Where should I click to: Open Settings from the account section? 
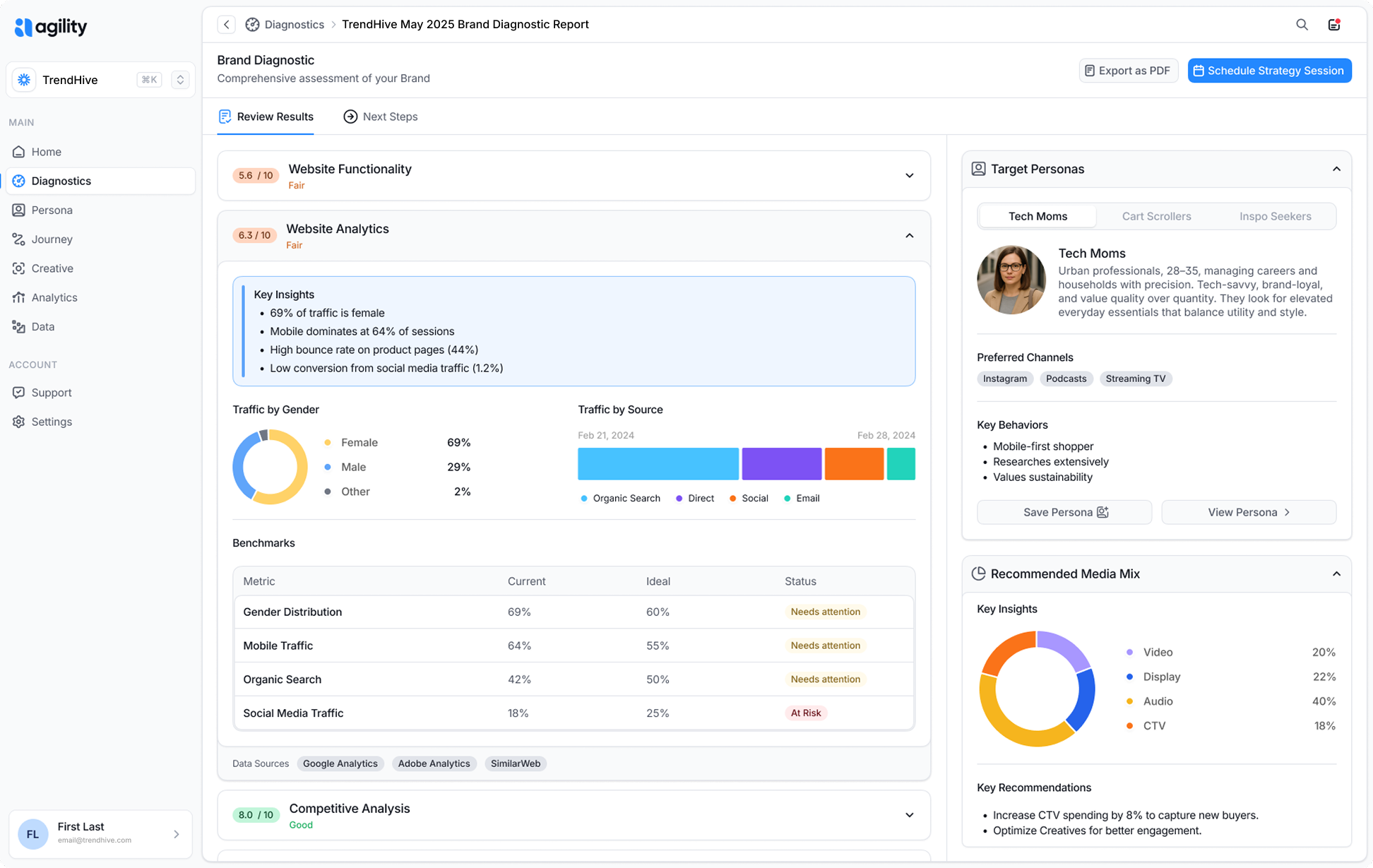click(52, 422)
